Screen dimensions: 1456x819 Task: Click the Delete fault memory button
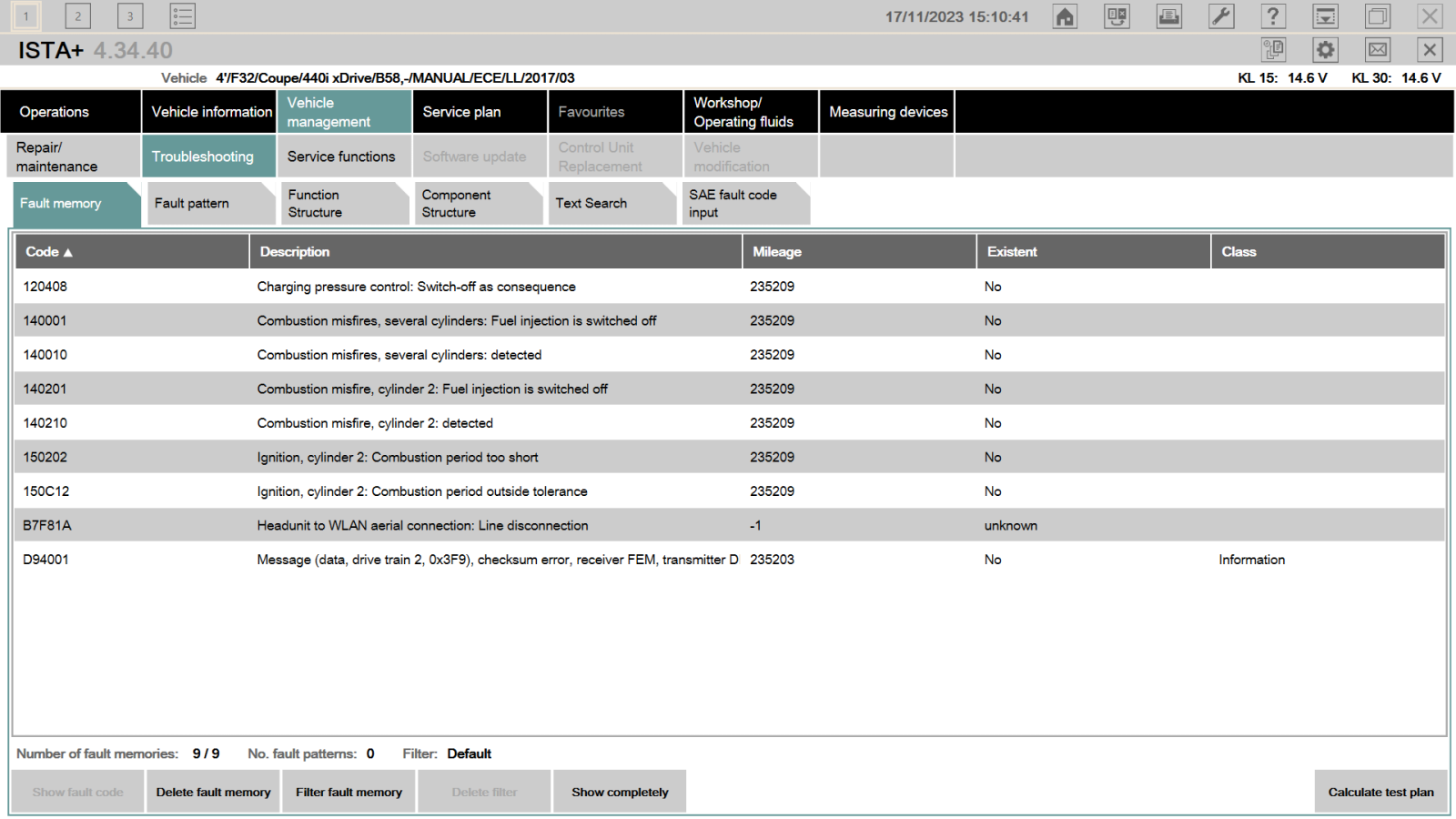pyautogui.click(x=213, y=792)
